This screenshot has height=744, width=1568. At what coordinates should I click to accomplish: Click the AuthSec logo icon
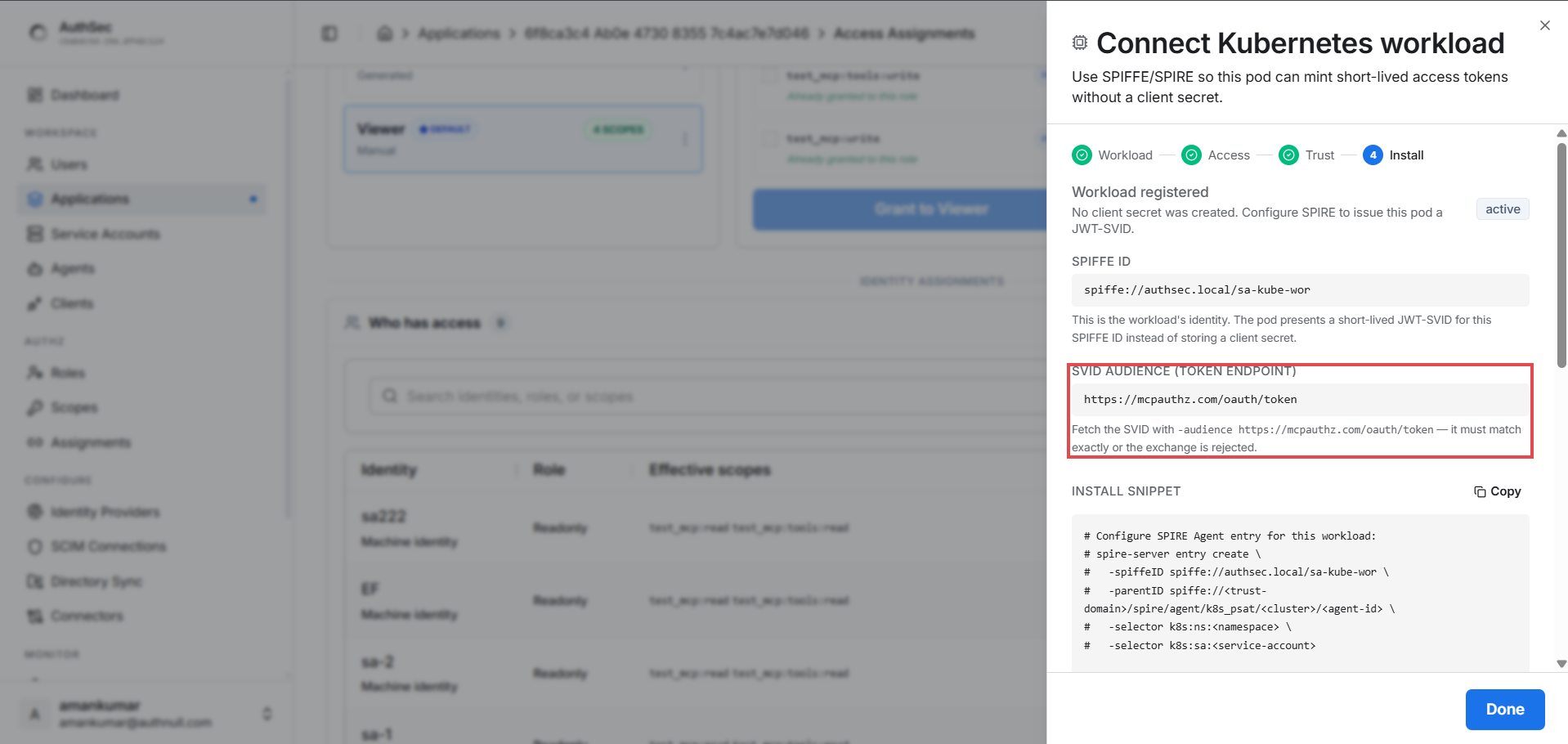pos(38,33)
